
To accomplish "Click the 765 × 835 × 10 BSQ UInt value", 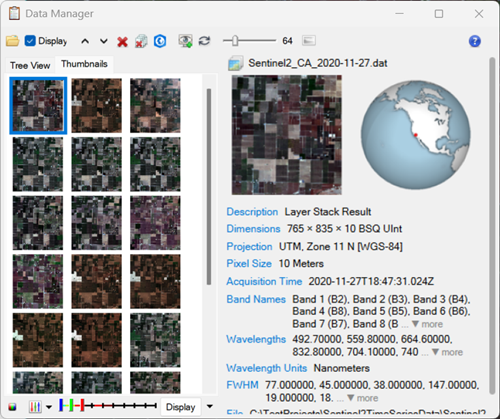I will [345, 229].
